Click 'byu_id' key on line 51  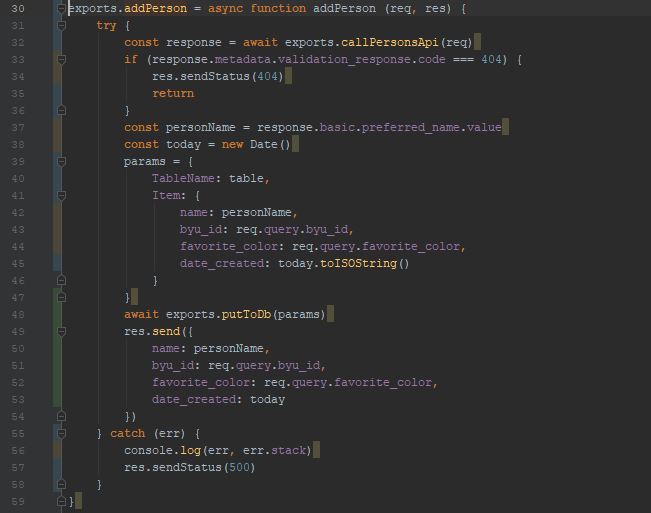(x=173, y=366)
